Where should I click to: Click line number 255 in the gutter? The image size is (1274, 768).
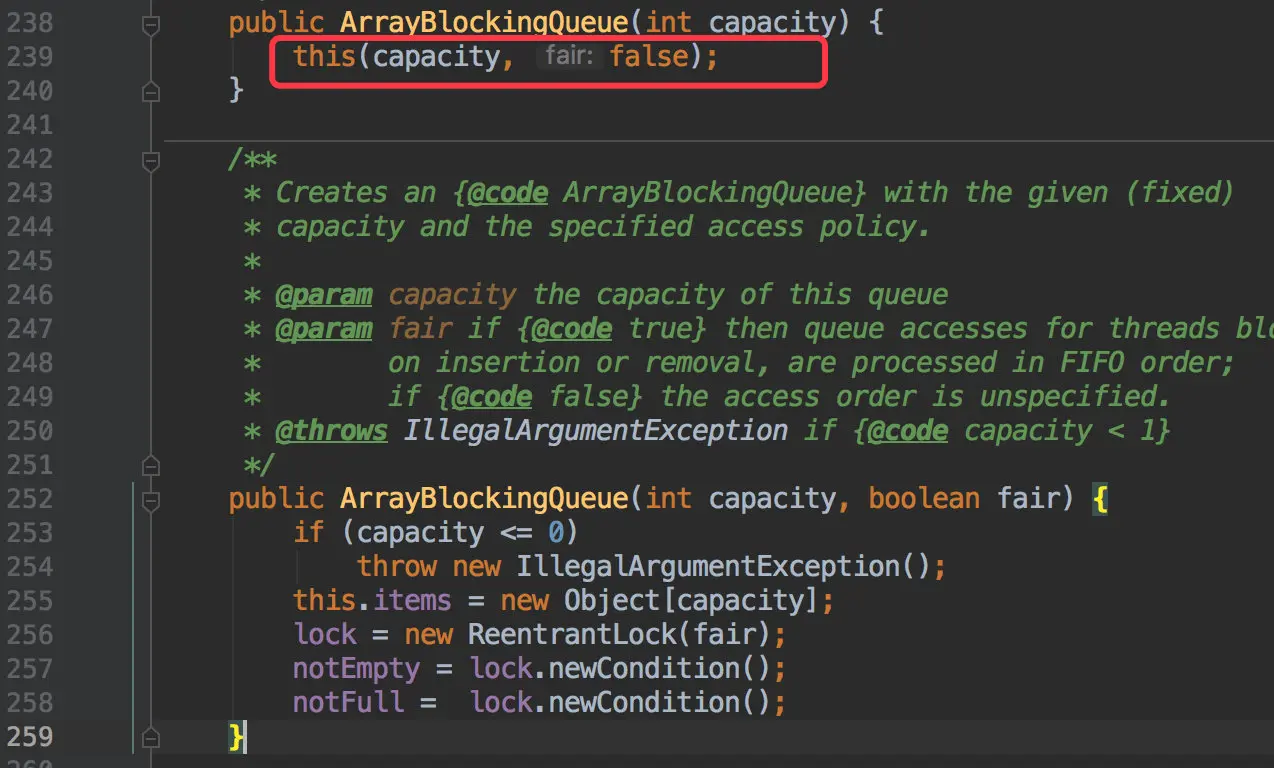(30, 600)
